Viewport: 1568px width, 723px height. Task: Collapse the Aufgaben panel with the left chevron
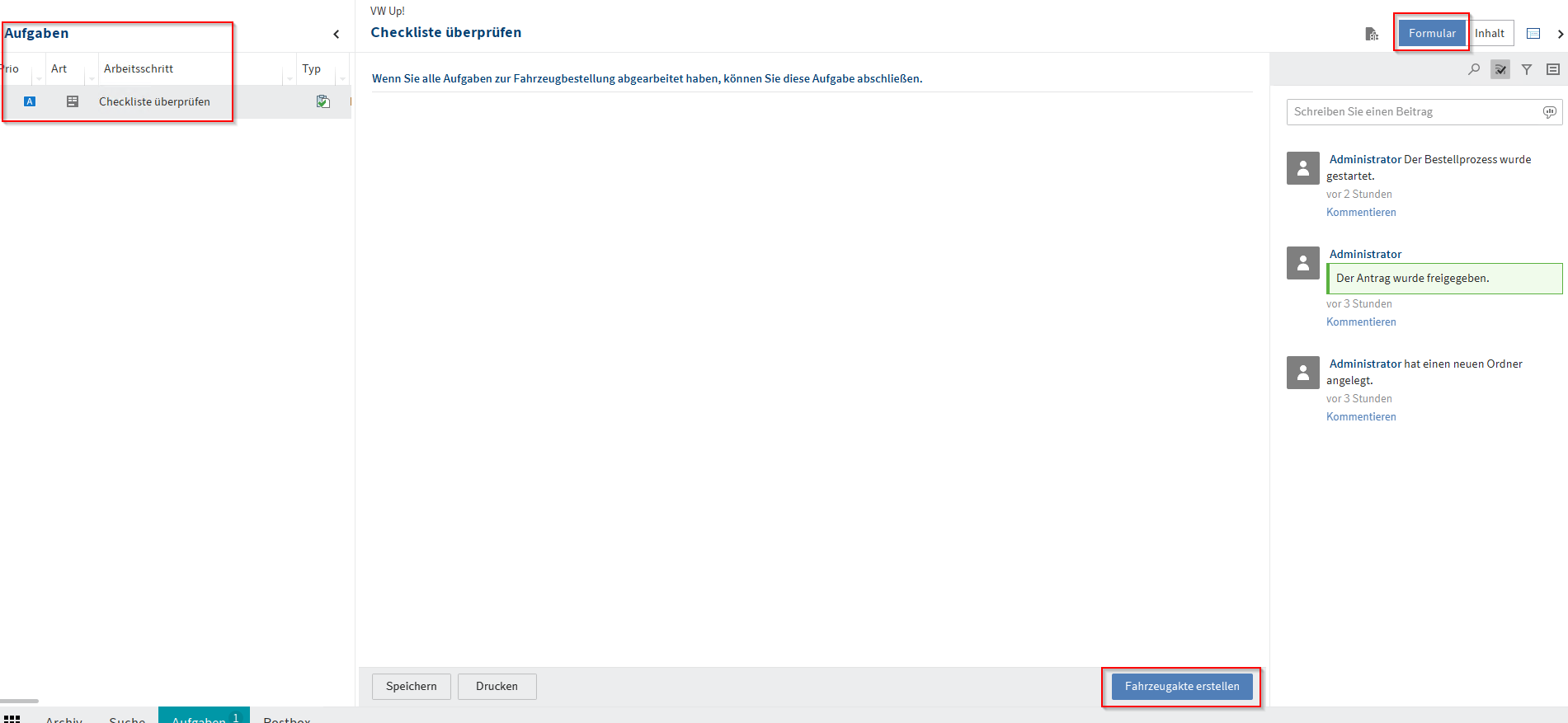point(337,34)
